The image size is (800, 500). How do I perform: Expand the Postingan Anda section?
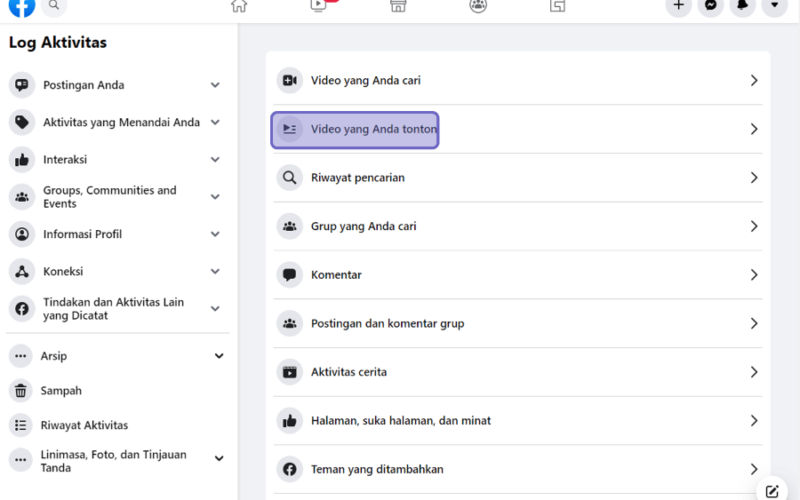coord(117,85)
